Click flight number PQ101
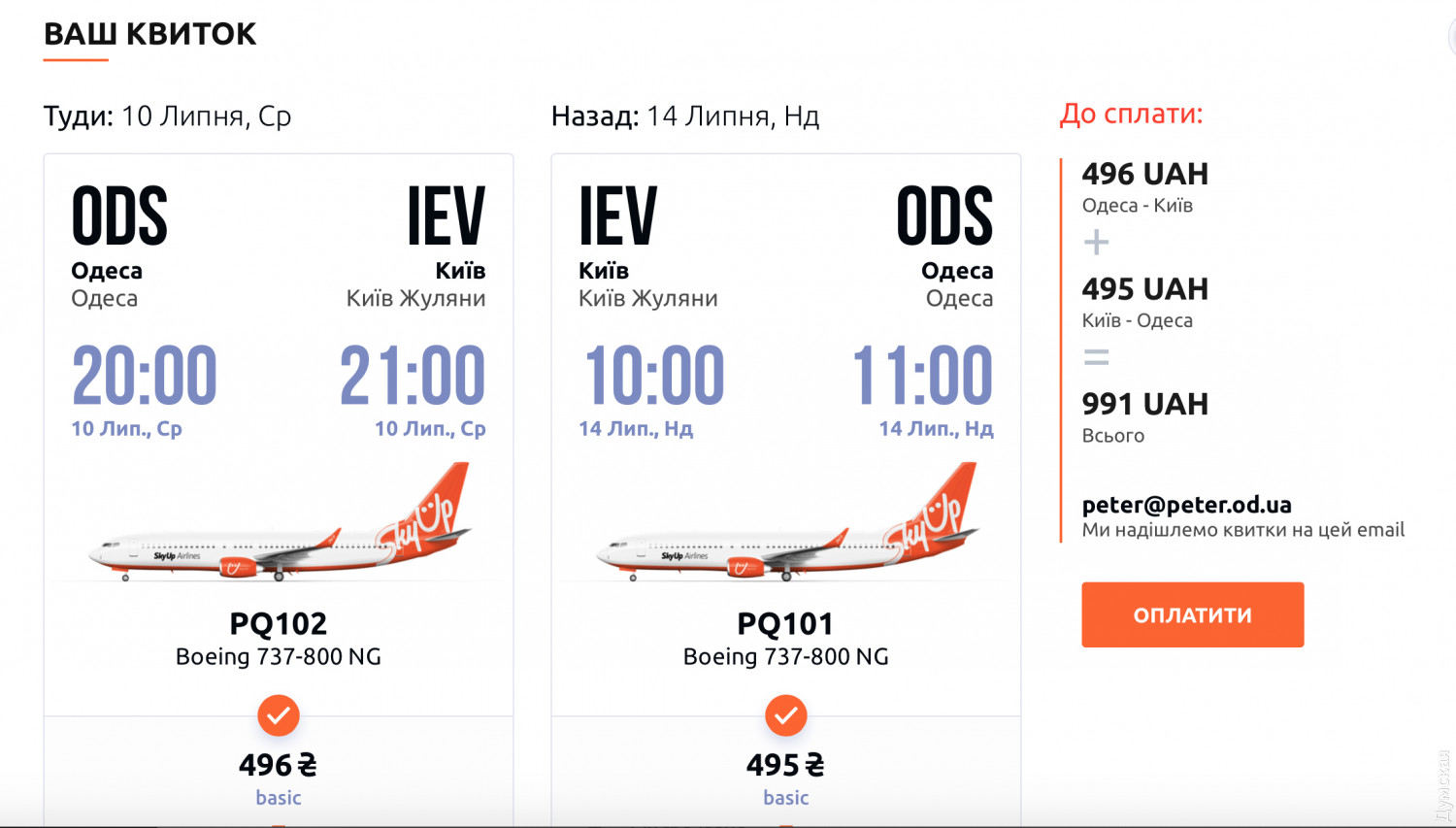This screenshot has height=828, width=1456. (785, 623)
